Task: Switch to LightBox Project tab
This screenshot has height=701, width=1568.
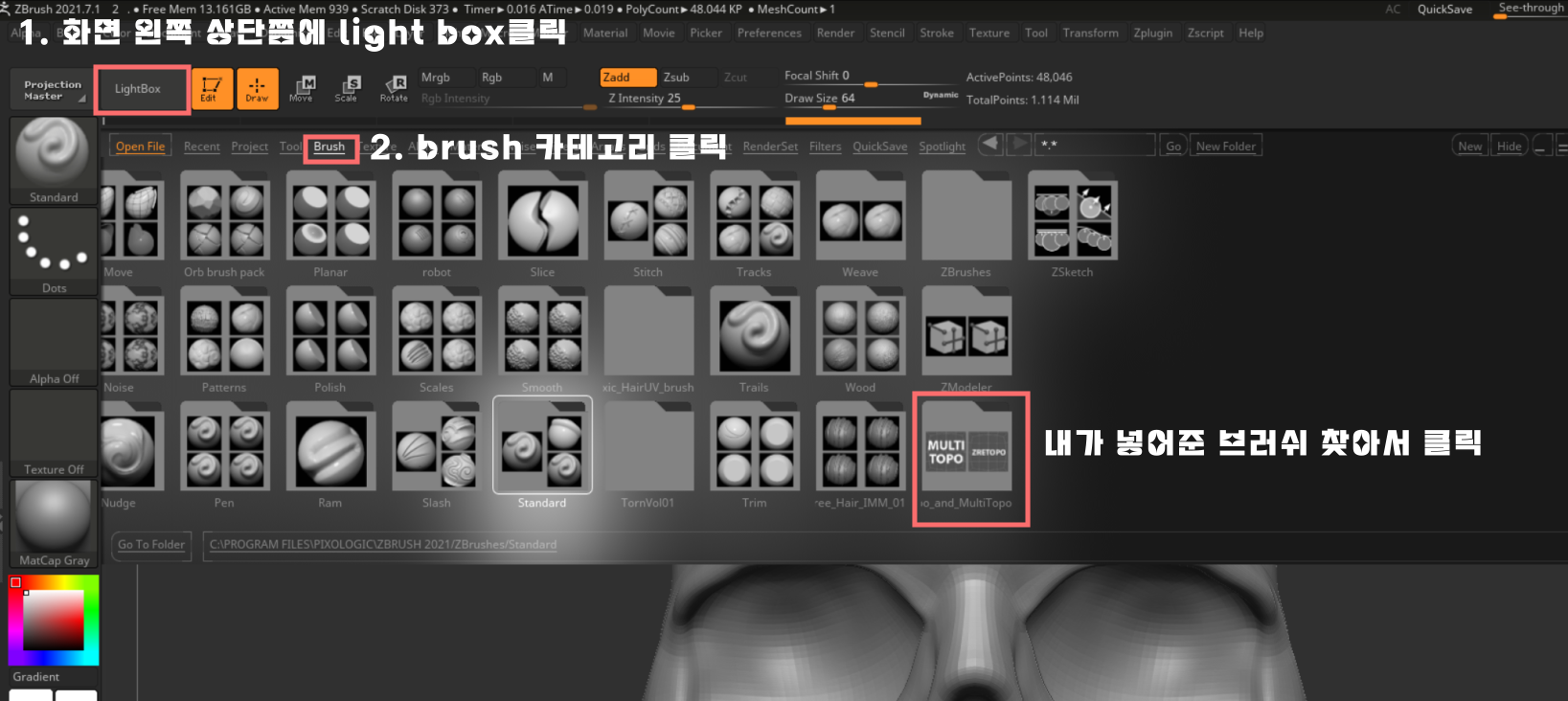Action: 249,147
